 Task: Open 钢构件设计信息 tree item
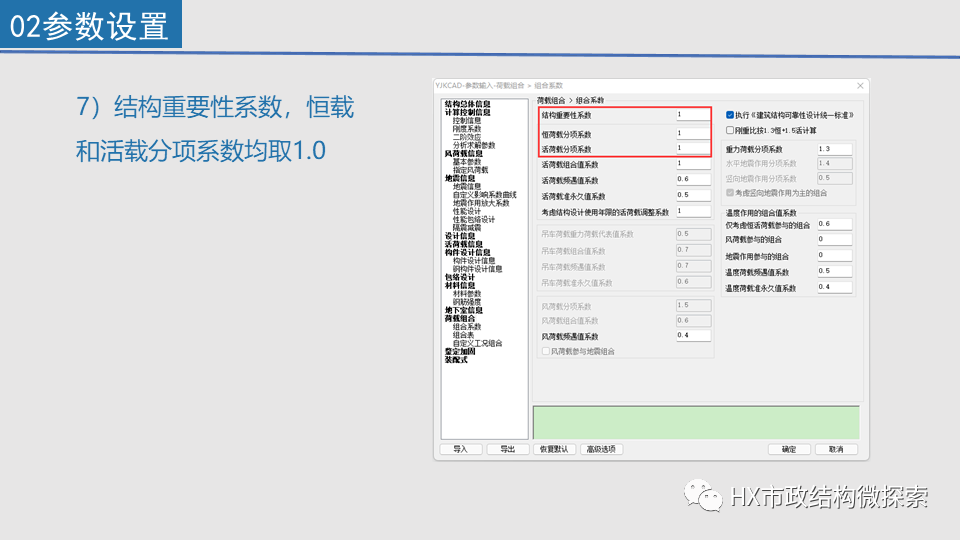click(478, 269)
